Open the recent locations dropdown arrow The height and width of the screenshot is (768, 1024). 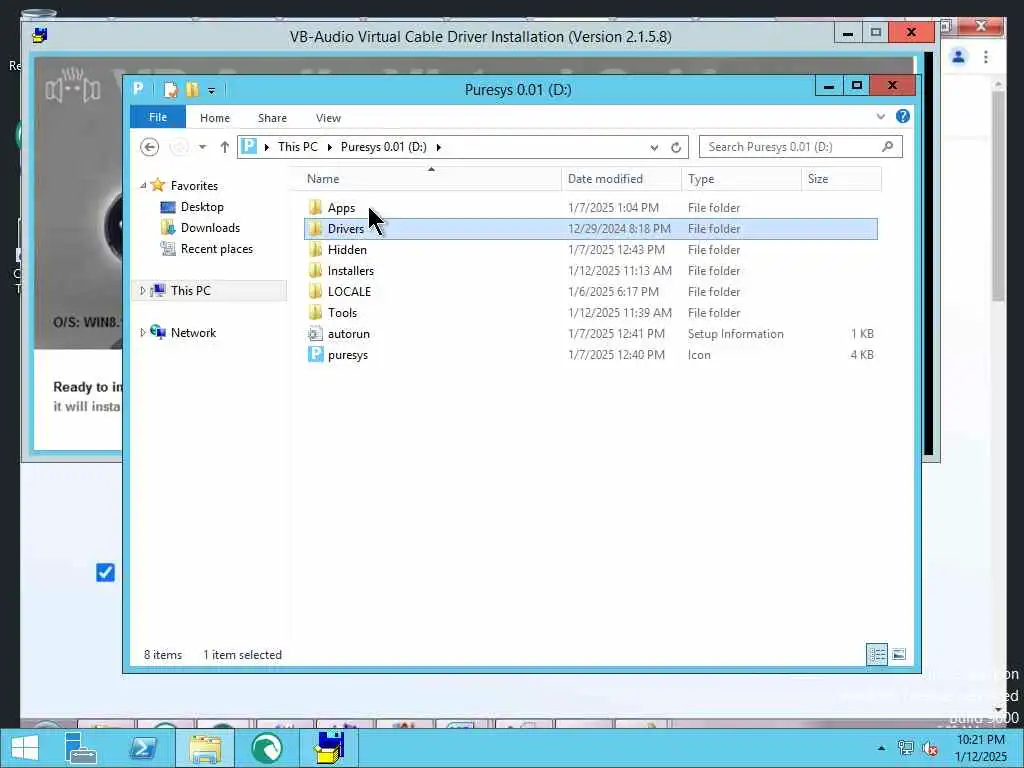pos(202,147)
